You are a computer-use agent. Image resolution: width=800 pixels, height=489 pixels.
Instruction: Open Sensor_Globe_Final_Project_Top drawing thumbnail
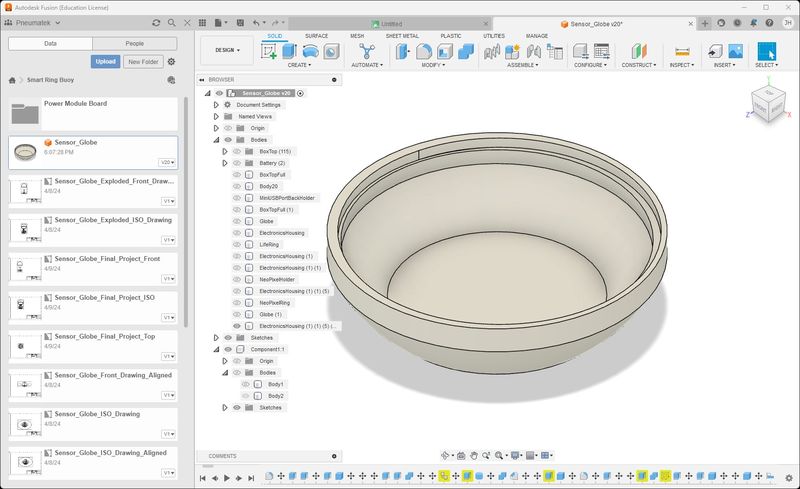tap(25, 347)
